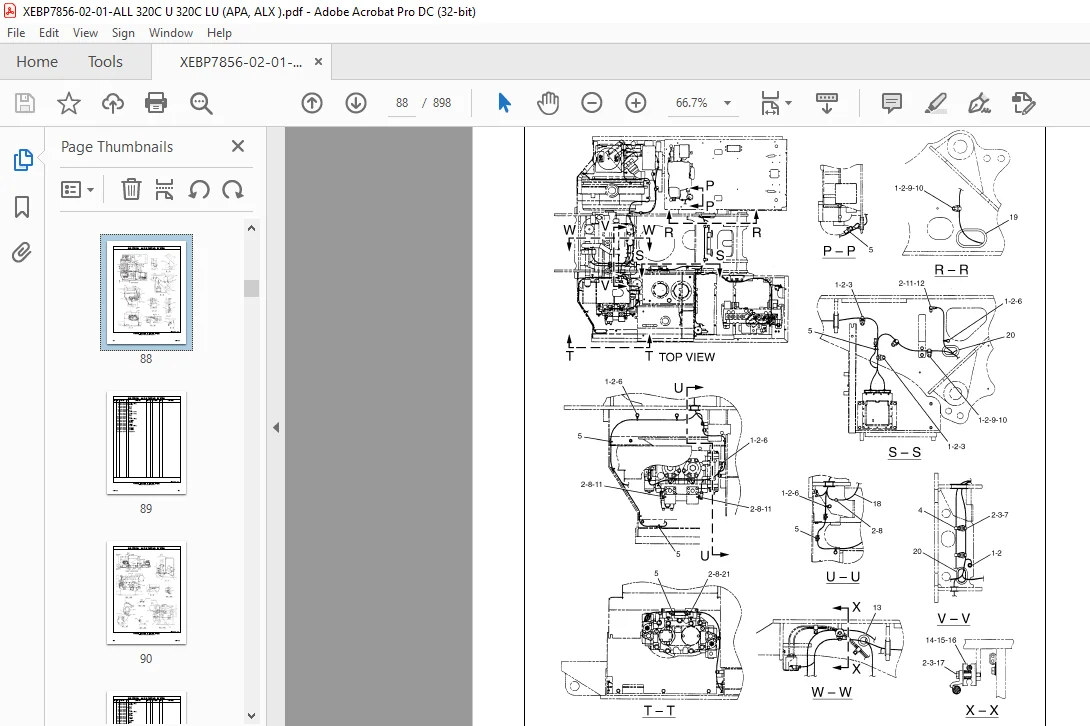Image resolution: width=1090 pixels, height=726 pixels.
Task: Select the arrow Selection tool
Action: point(505,103)
